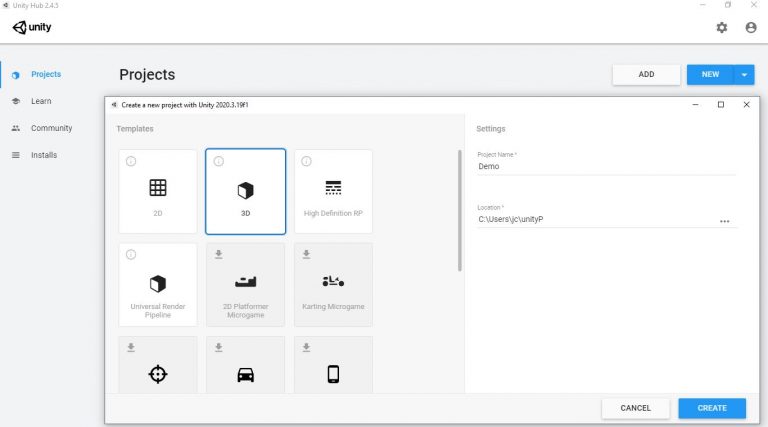Screen dimensions: 768x427
Task: Focus the Project Name input field
Action: pyautogui.click(x=606, y=167)
